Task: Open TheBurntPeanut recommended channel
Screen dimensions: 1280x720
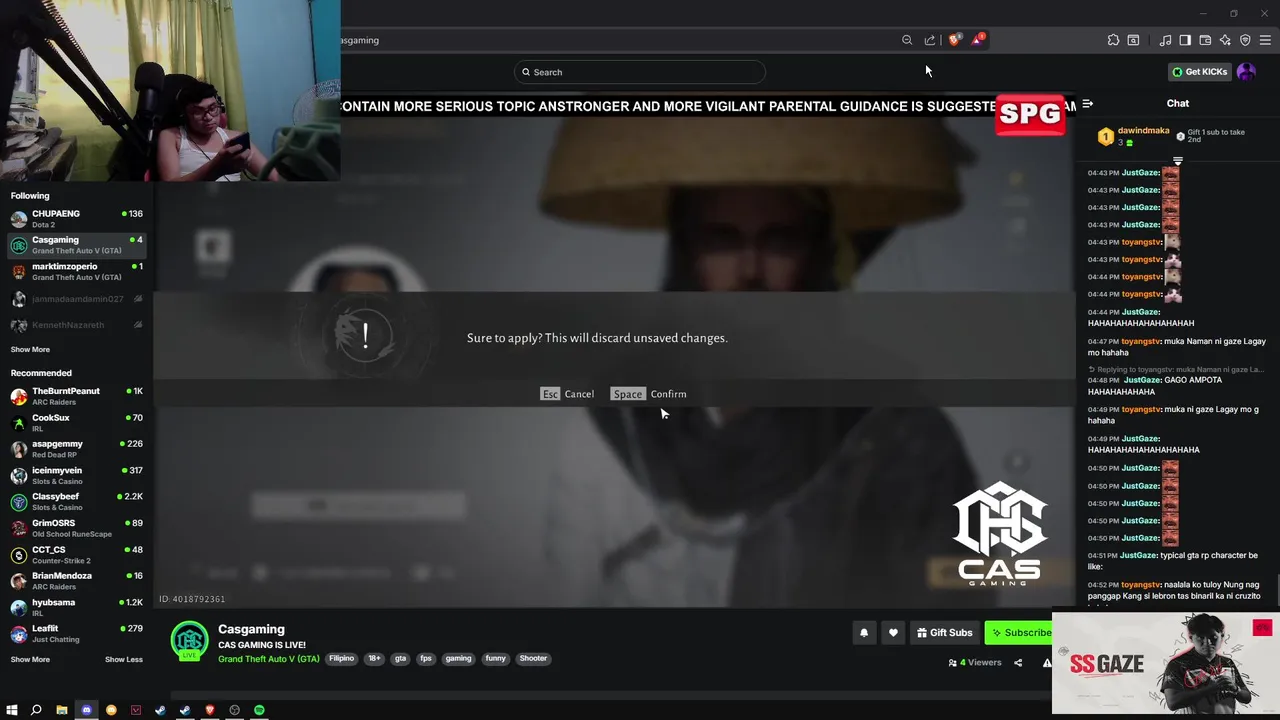Action: 77,396
